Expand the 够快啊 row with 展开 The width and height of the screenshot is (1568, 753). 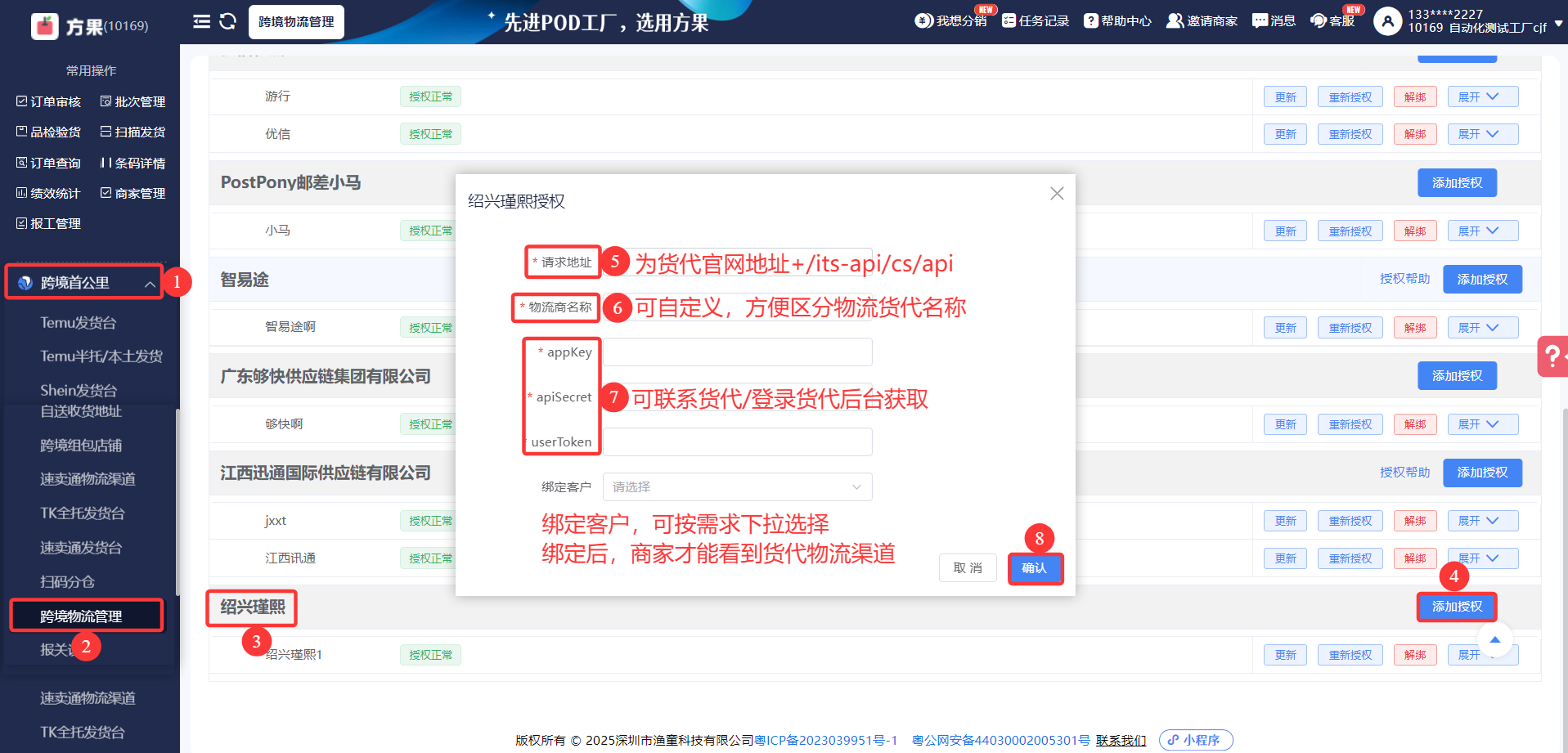point(1482,424)
